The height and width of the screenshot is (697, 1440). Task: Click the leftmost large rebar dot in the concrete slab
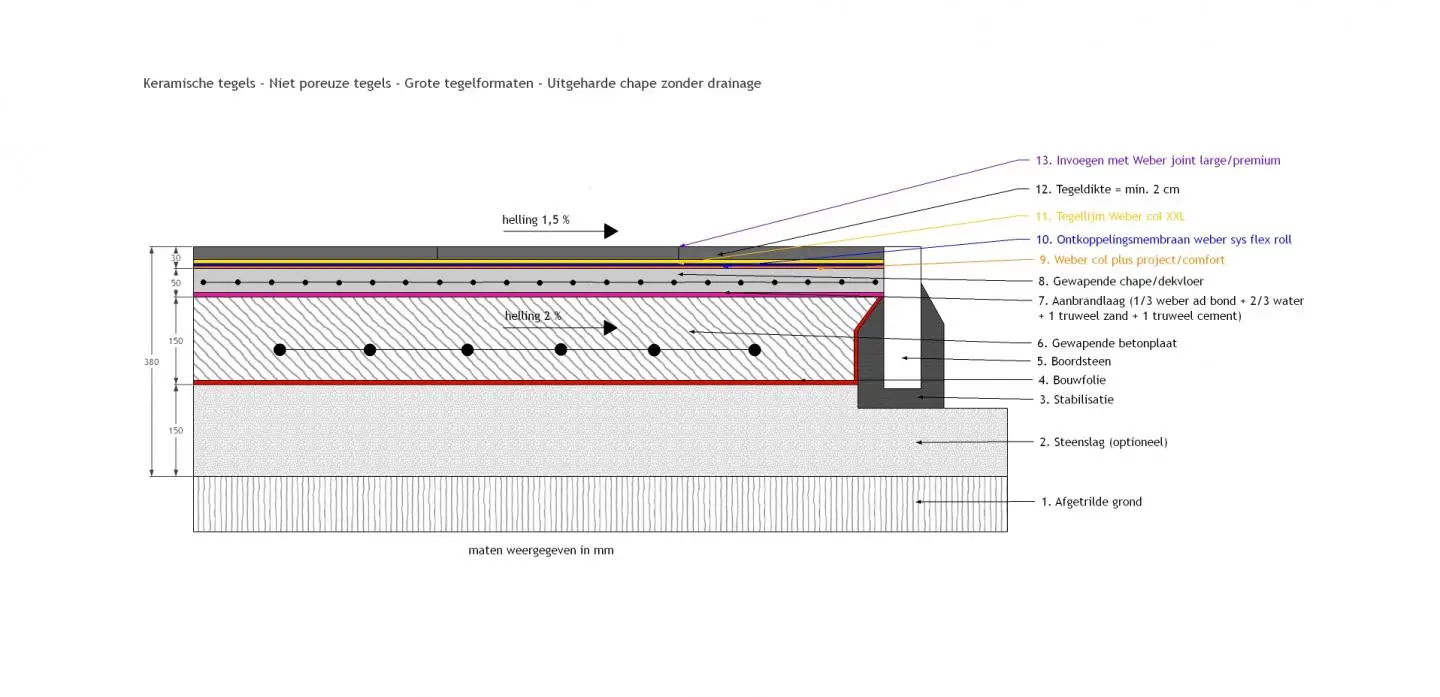pyautogui.click(x=280, y=350)
